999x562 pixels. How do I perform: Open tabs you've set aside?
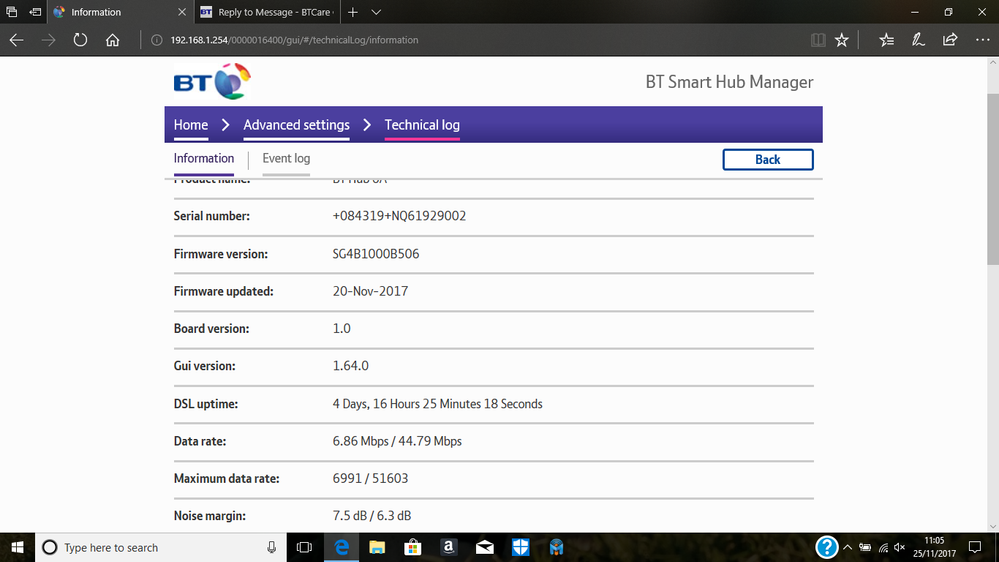pos(11,12)
